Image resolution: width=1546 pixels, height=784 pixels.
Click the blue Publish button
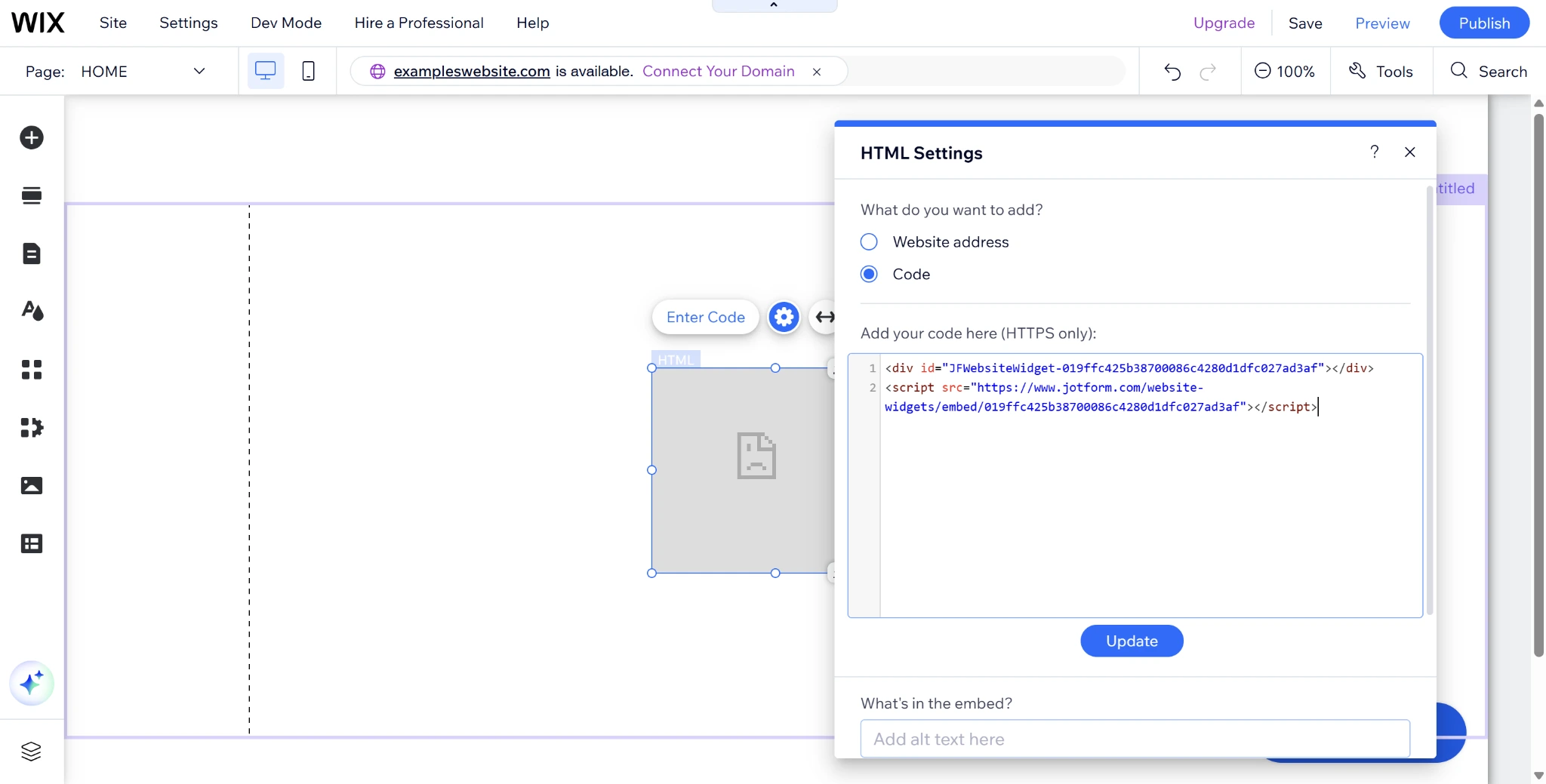pos(1484,23)
